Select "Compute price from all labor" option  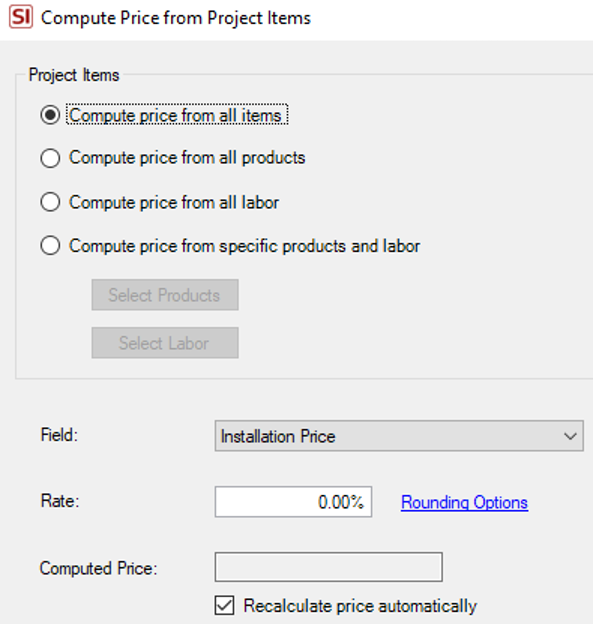point(50,202)
